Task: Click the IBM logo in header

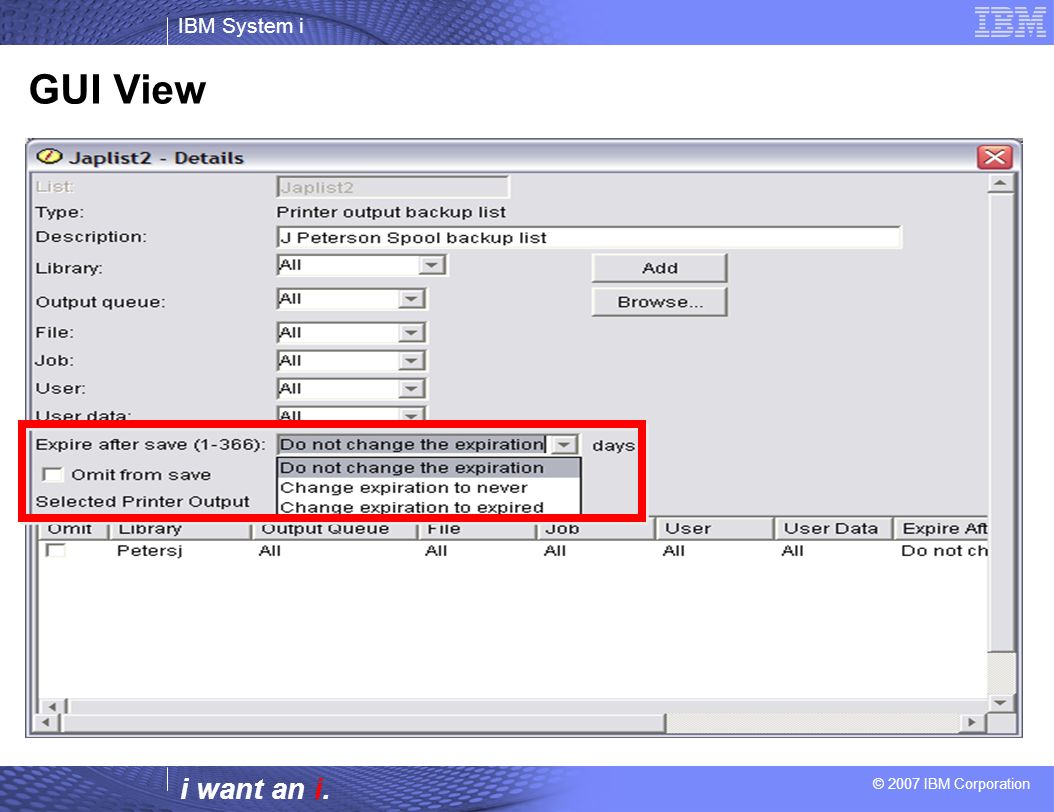Action: pos(1010,22)
